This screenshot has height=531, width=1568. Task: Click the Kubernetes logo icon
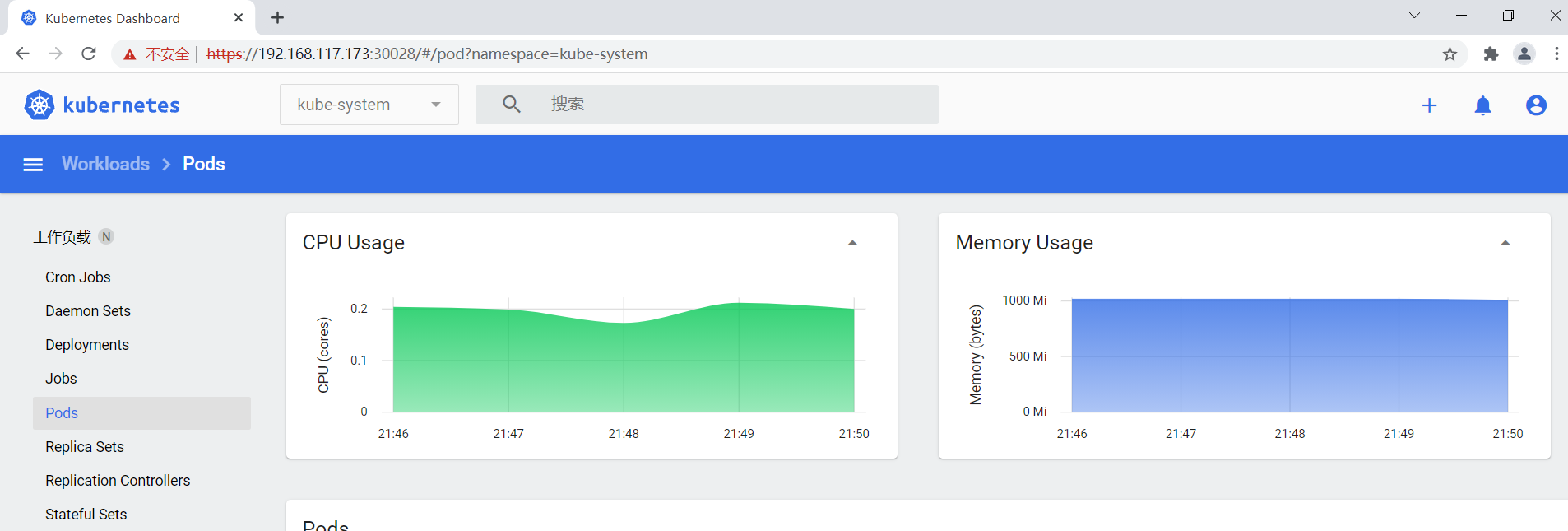pos(39,105)
